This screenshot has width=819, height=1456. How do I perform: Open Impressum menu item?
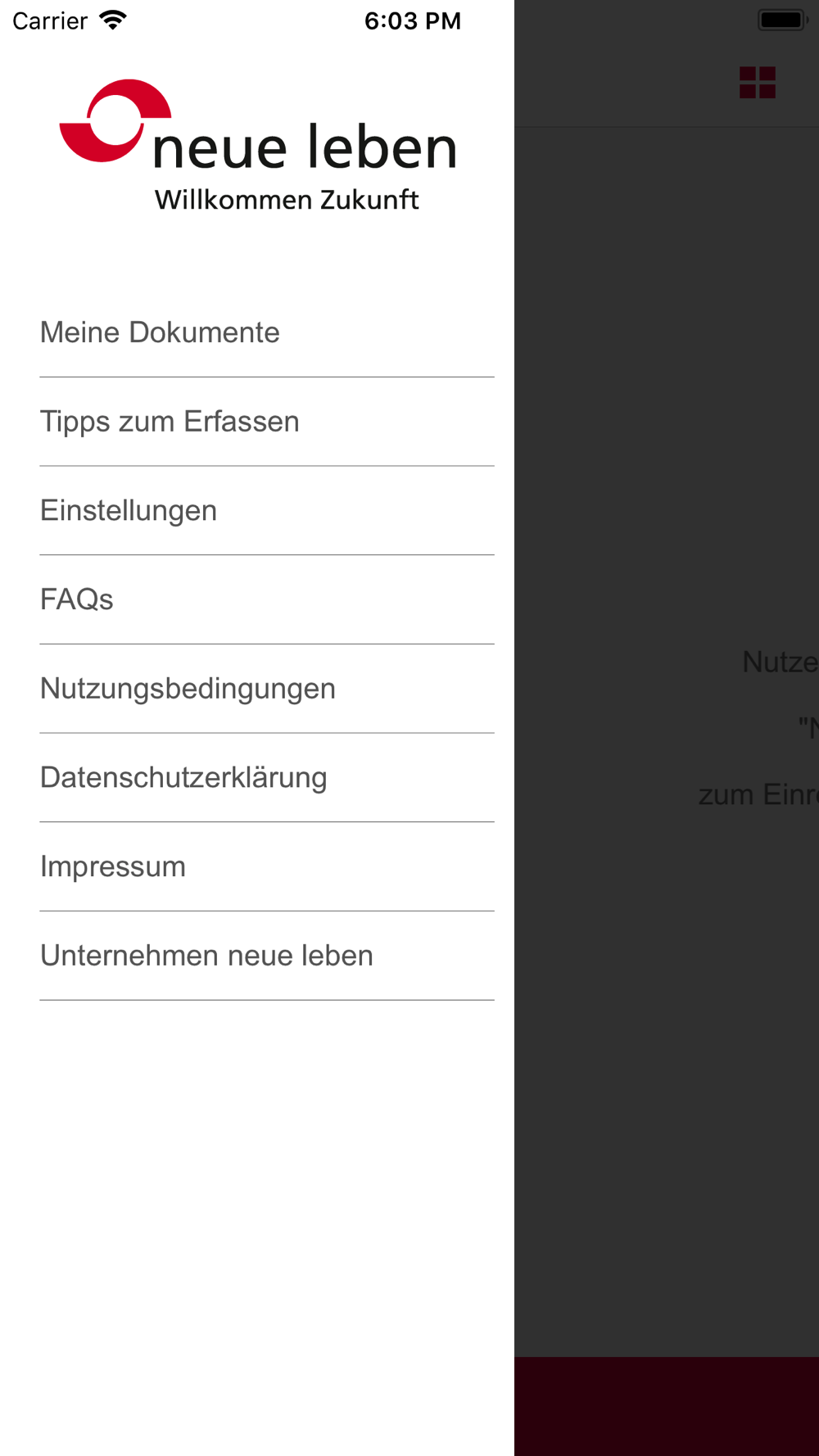[x=267, y=866]
